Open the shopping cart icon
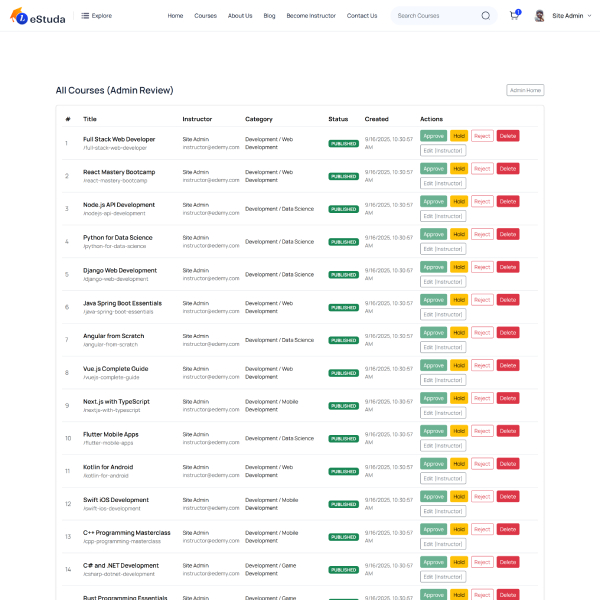Screen dimensions: 600x600 pyautogui.click(x=513, y=16)
